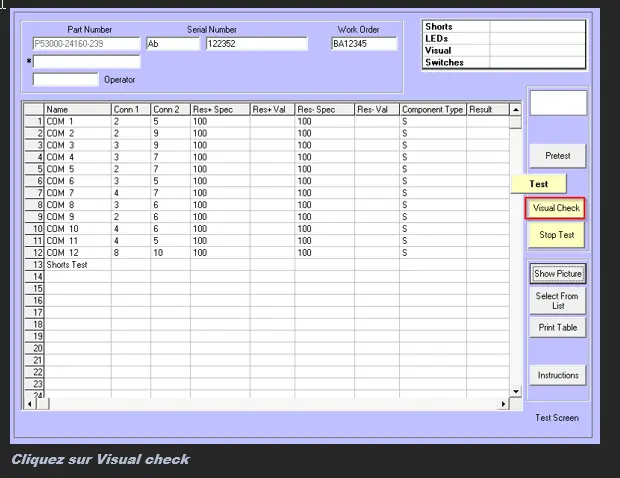Click the Visual row in status table
620x478 pixels.
tap(504, 51)
